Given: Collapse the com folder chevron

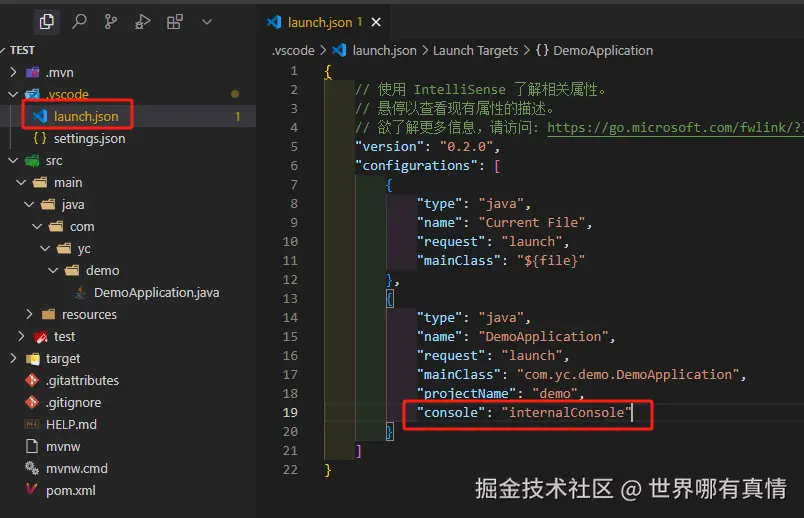Looking at the screenshot, I should (37, 226).
